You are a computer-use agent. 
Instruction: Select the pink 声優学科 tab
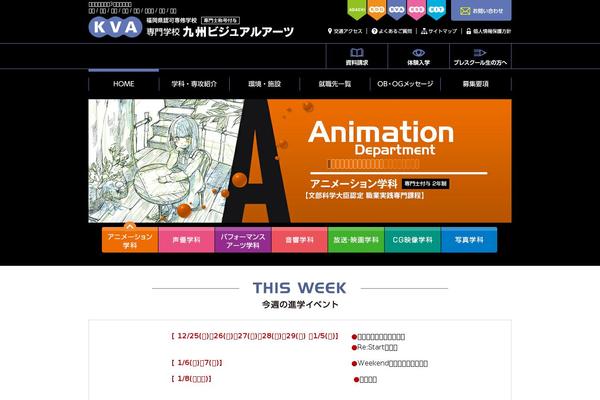pos(186,240)
